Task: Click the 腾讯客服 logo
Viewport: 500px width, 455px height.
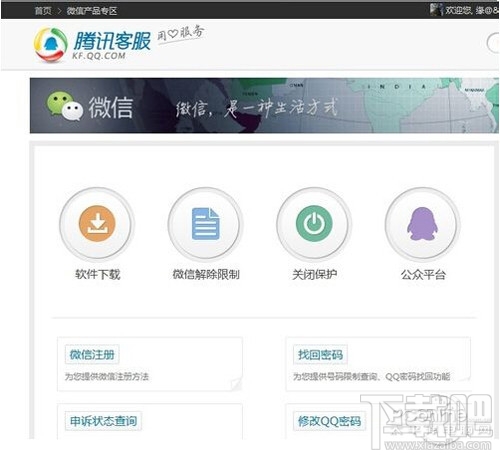Action: click(x=92, y=44)
